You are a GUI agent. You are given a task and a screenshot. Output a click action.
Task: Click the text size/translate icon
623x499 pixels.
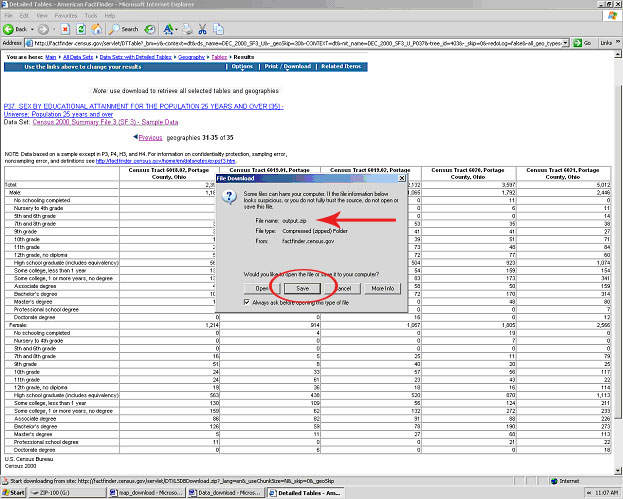(x=168, y=29)
